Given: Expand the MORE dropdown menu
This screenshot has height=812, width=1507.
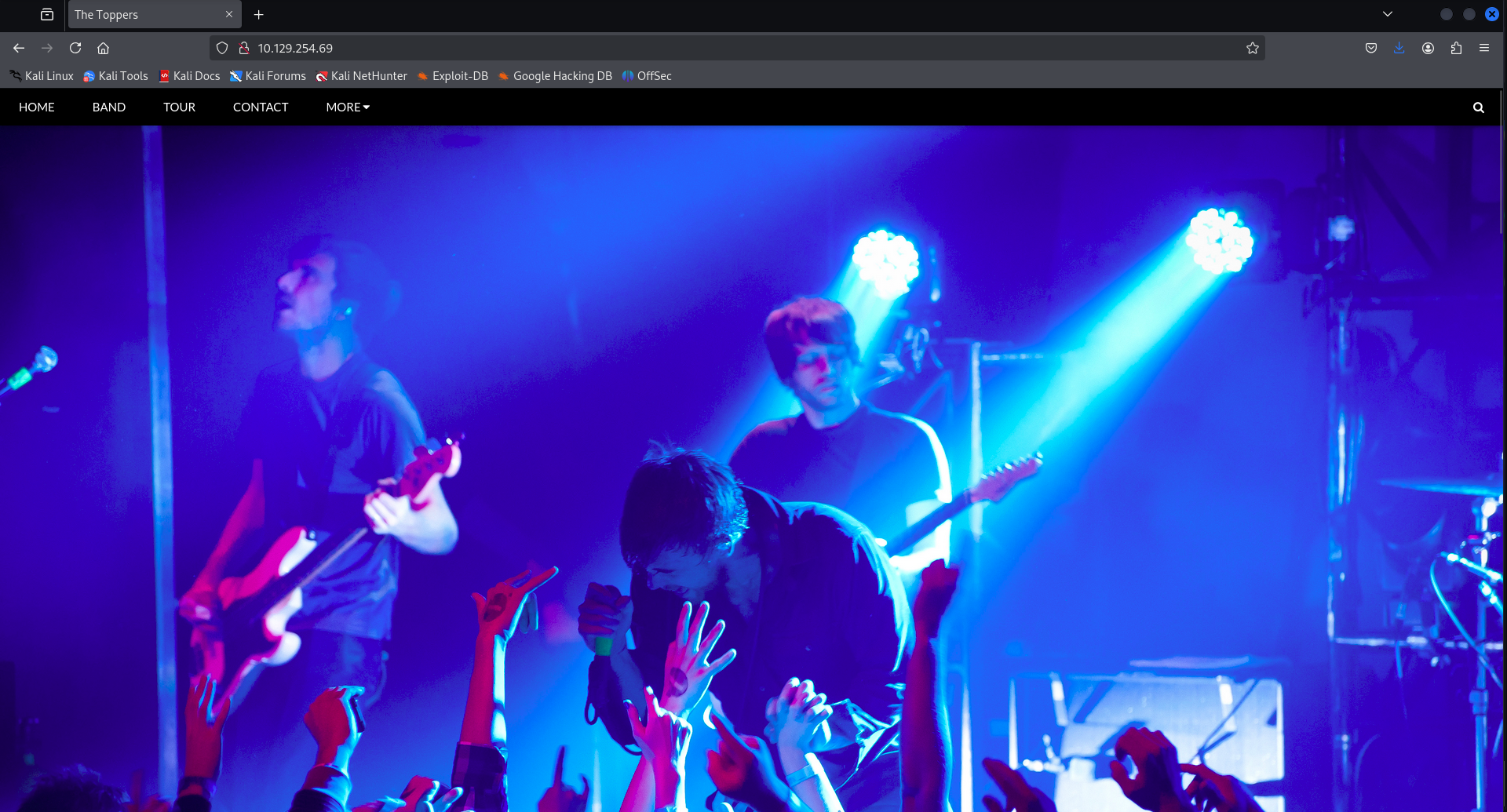Looking at the screenshot, I should (347, 107).
